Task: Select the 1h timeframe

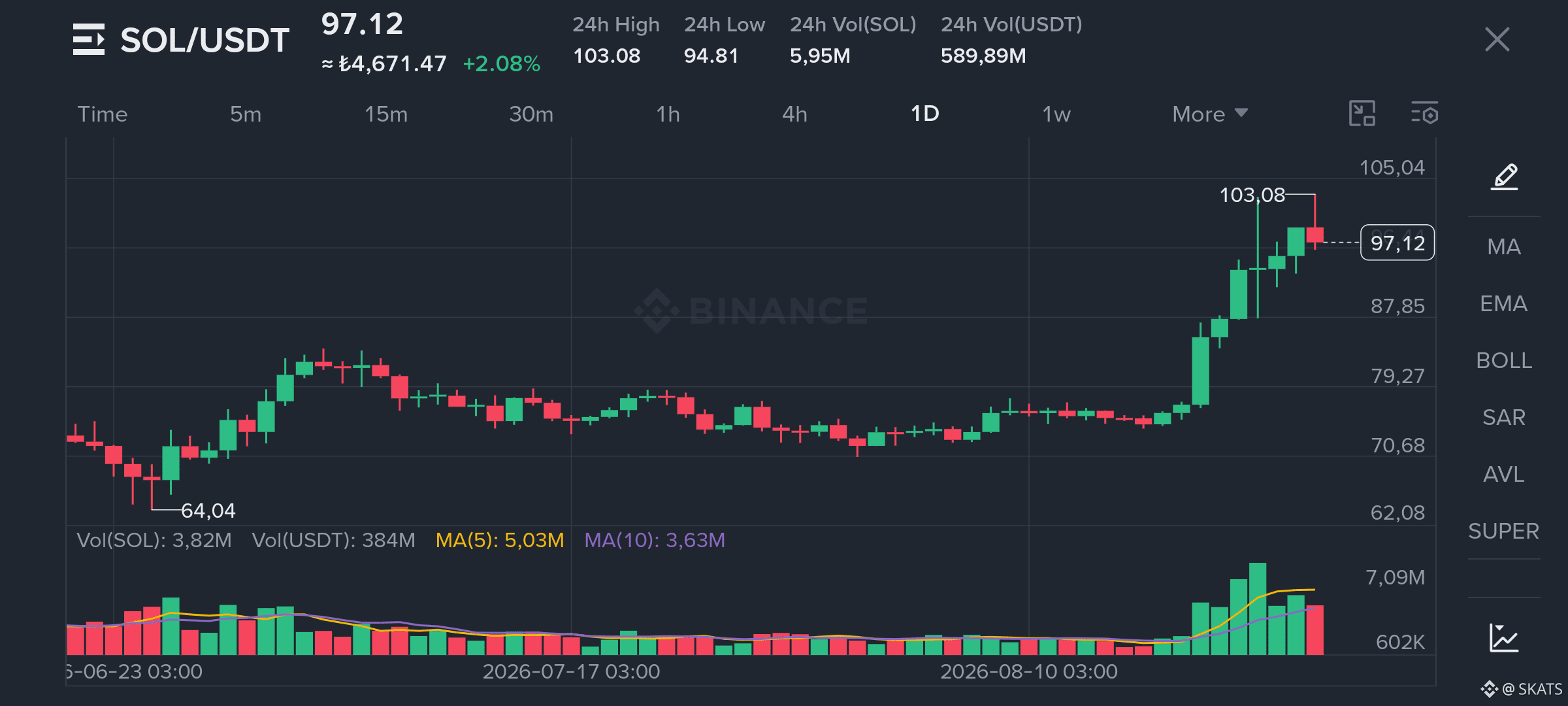Action: [668, 114]
